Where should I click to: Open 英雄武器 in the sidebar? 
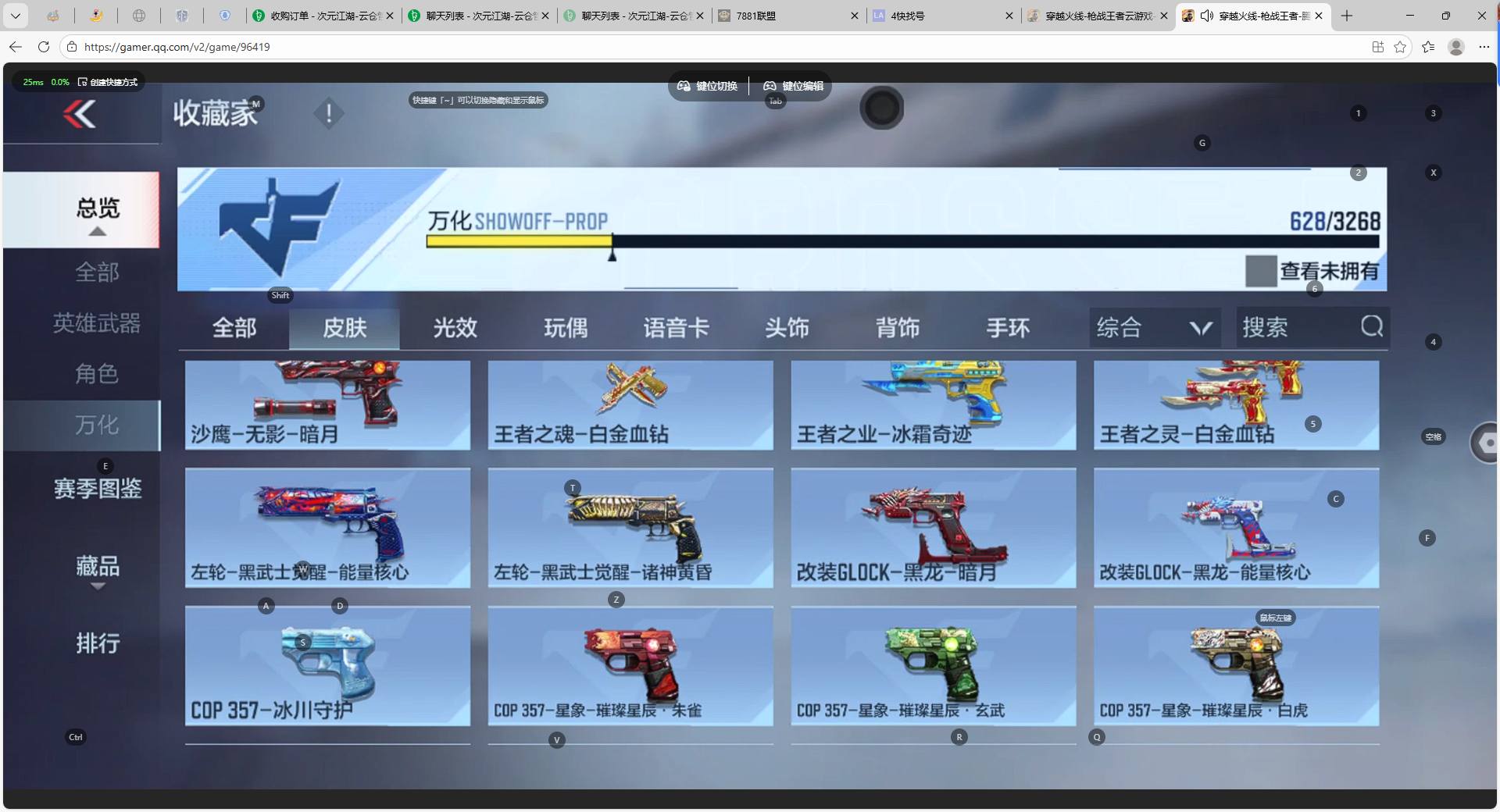pyautogui.click(x=97, y=323)
